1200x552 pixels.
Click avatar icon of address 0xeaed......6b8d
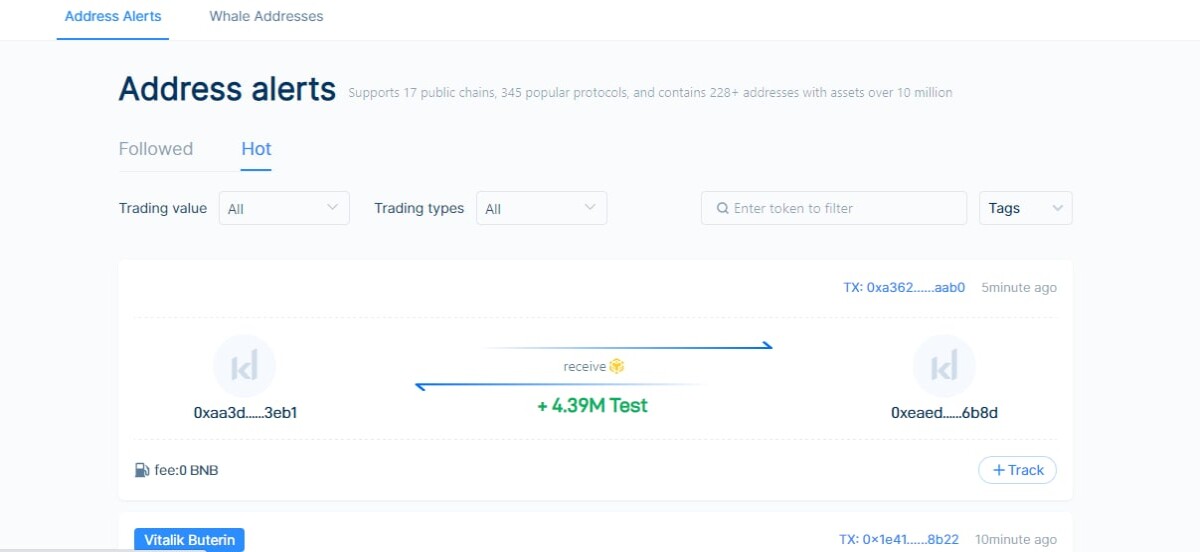[944, 366]
